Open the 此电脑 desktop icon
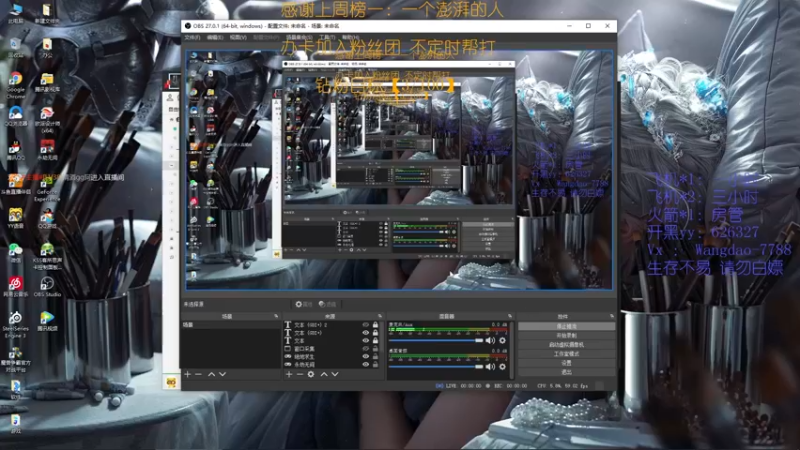Image resolution: width=800 pixels, height=450 pixels. coord(15,14)
